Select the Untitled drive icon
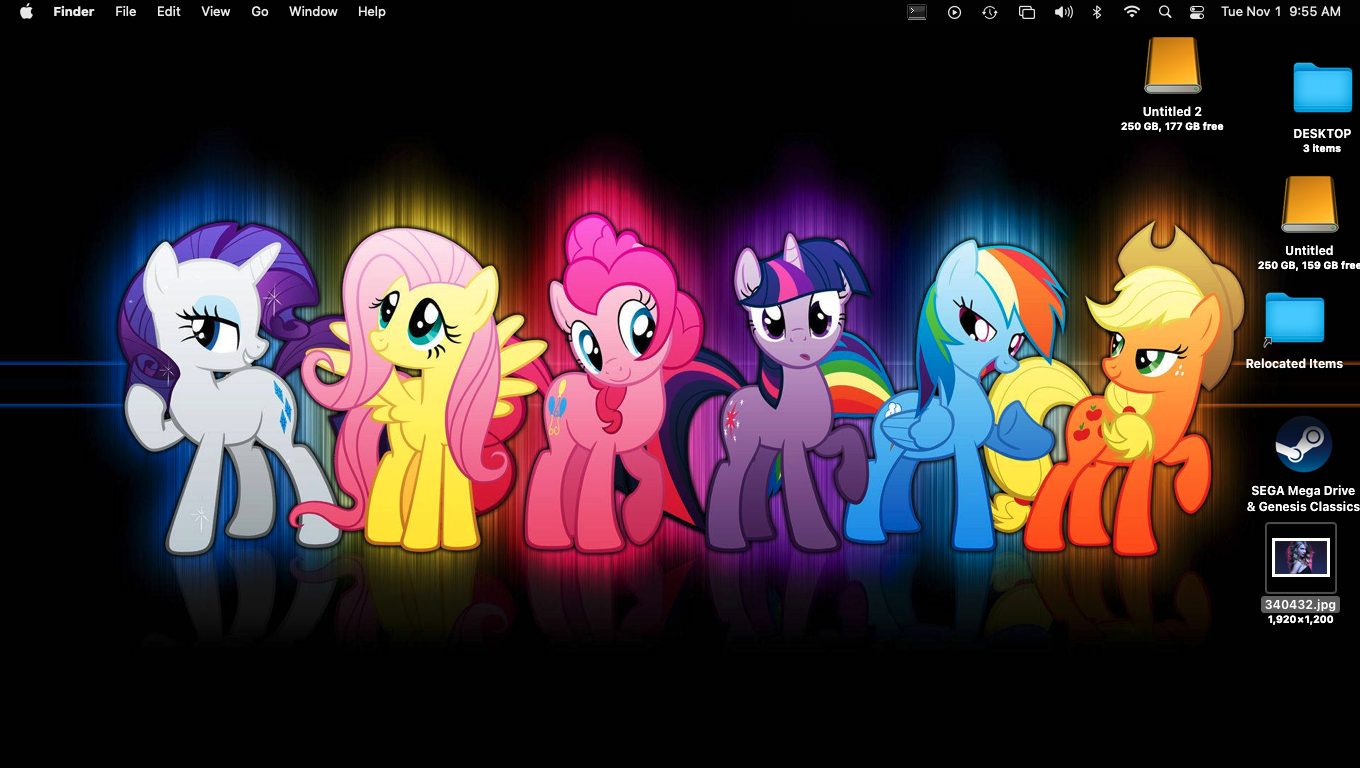The width and height of the screenshot is (1360, 768). pos(1310,205)
